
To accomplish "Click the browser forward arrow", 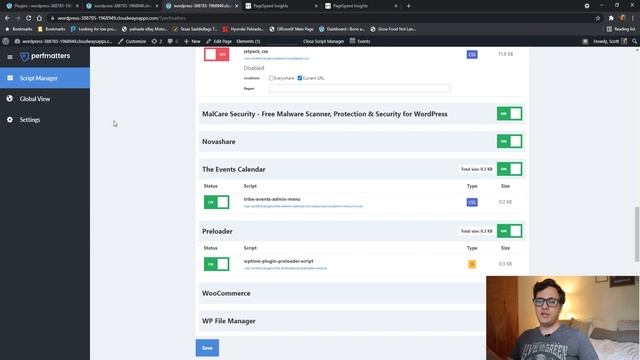I will click(18, 18).
